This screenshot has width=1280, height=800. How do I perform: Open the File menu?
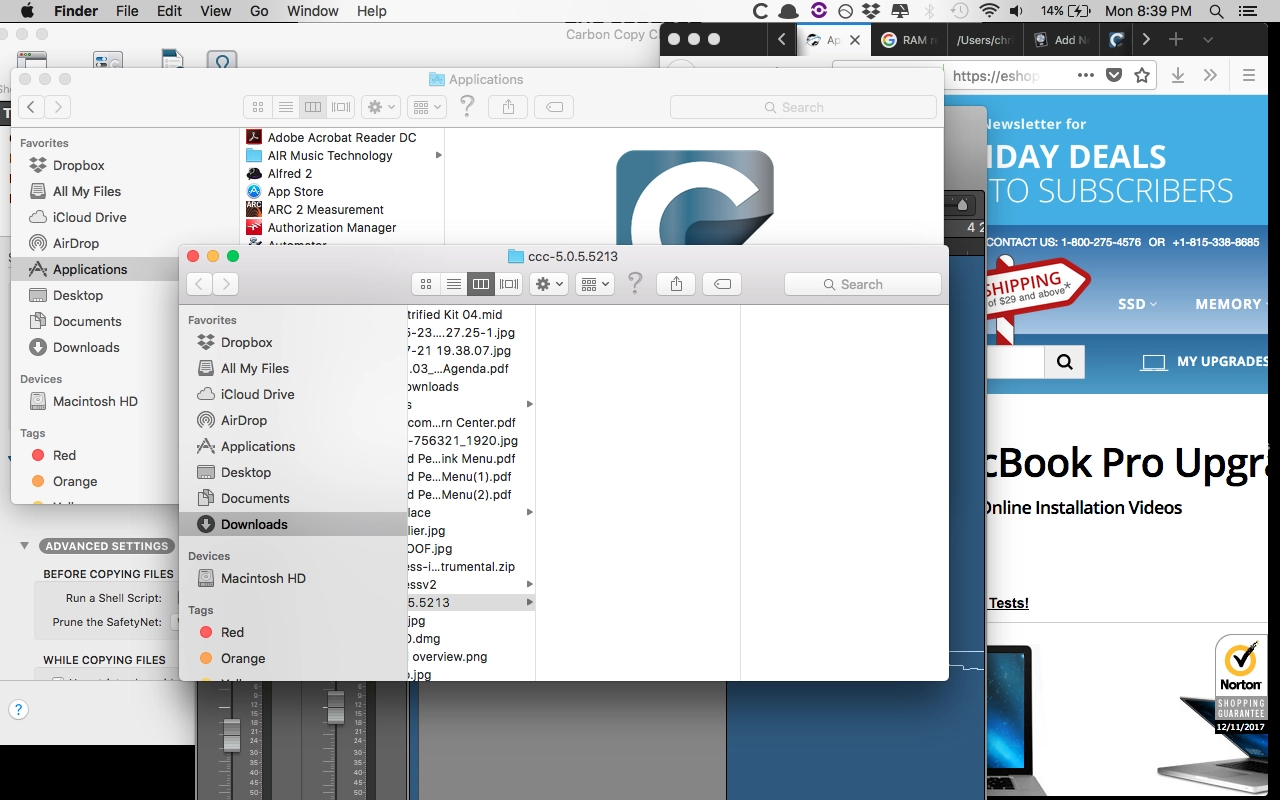(127, 11)
